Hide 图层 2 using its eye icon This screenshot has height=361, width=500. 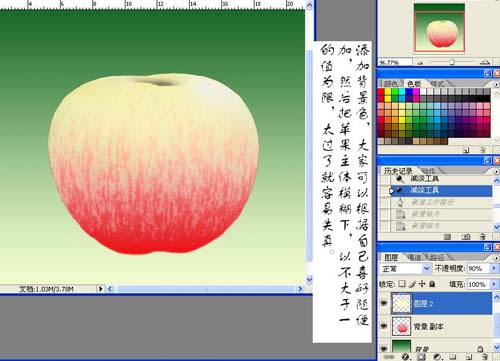pyautogui.click(x=384, y=303)
